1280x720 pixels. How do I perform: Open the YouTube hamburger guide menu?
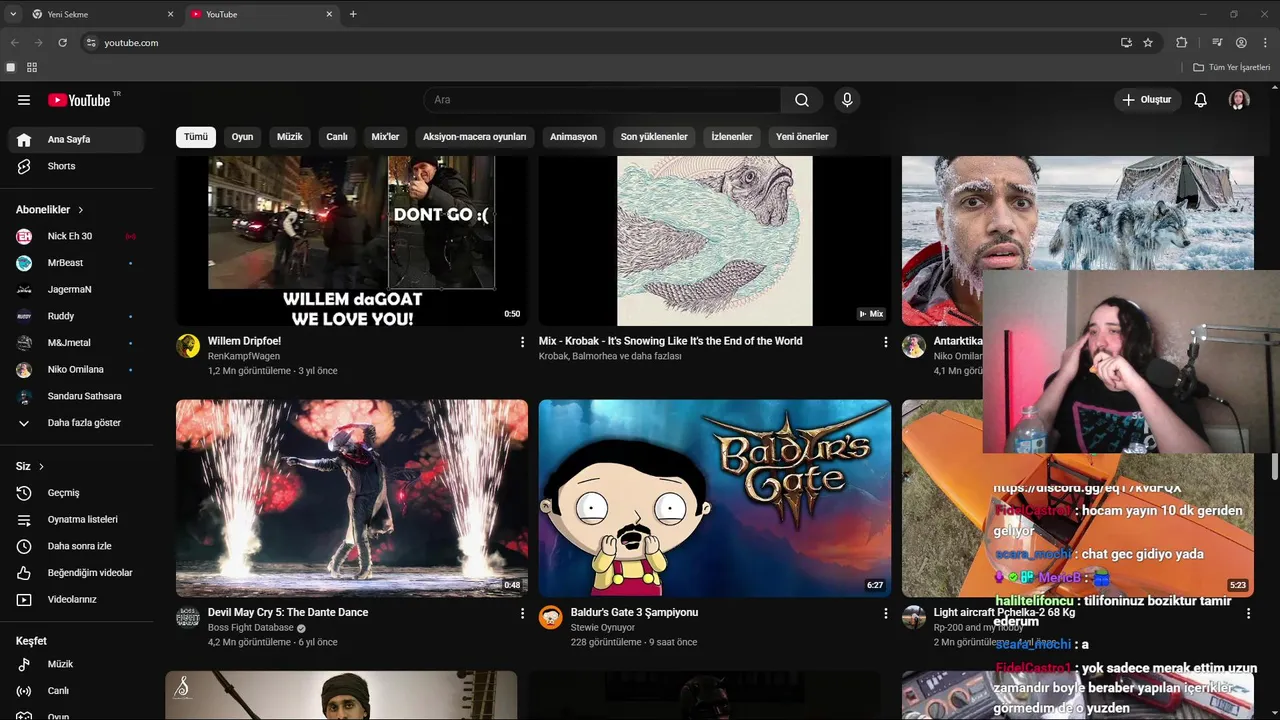[x=24, y=100]
